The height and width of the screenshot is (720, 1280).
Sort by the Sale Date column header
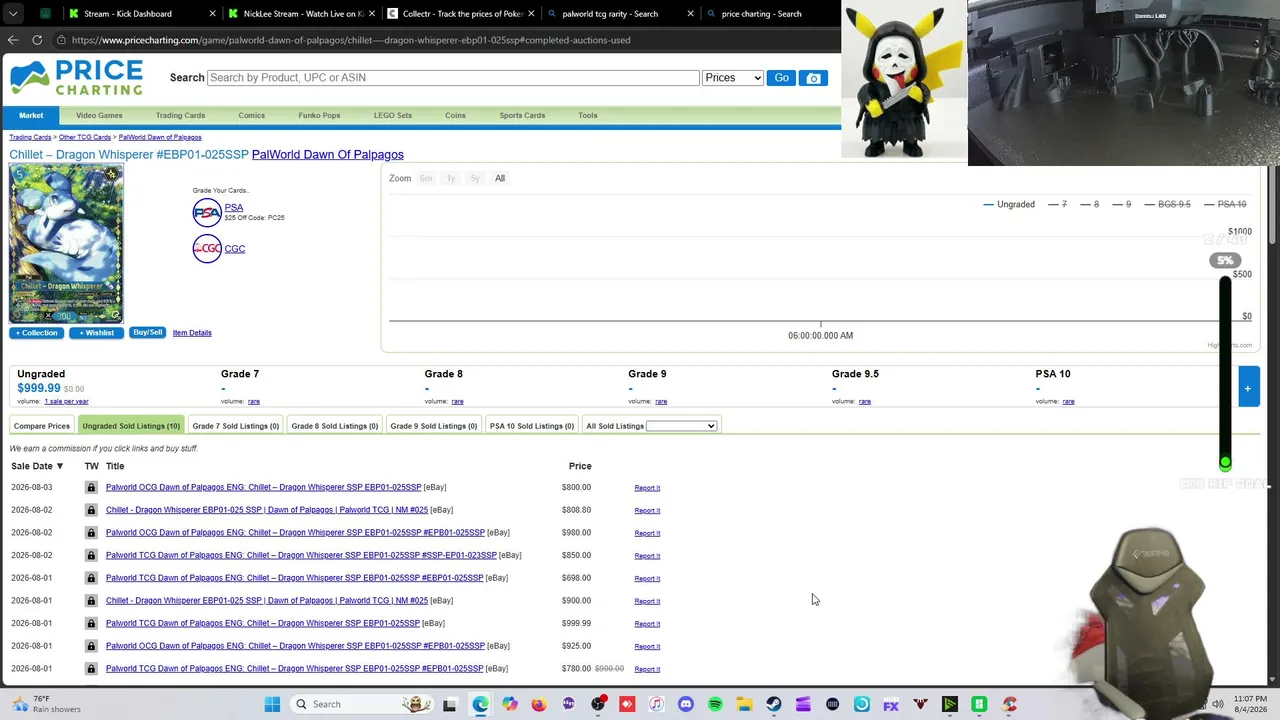pos(37,466)
